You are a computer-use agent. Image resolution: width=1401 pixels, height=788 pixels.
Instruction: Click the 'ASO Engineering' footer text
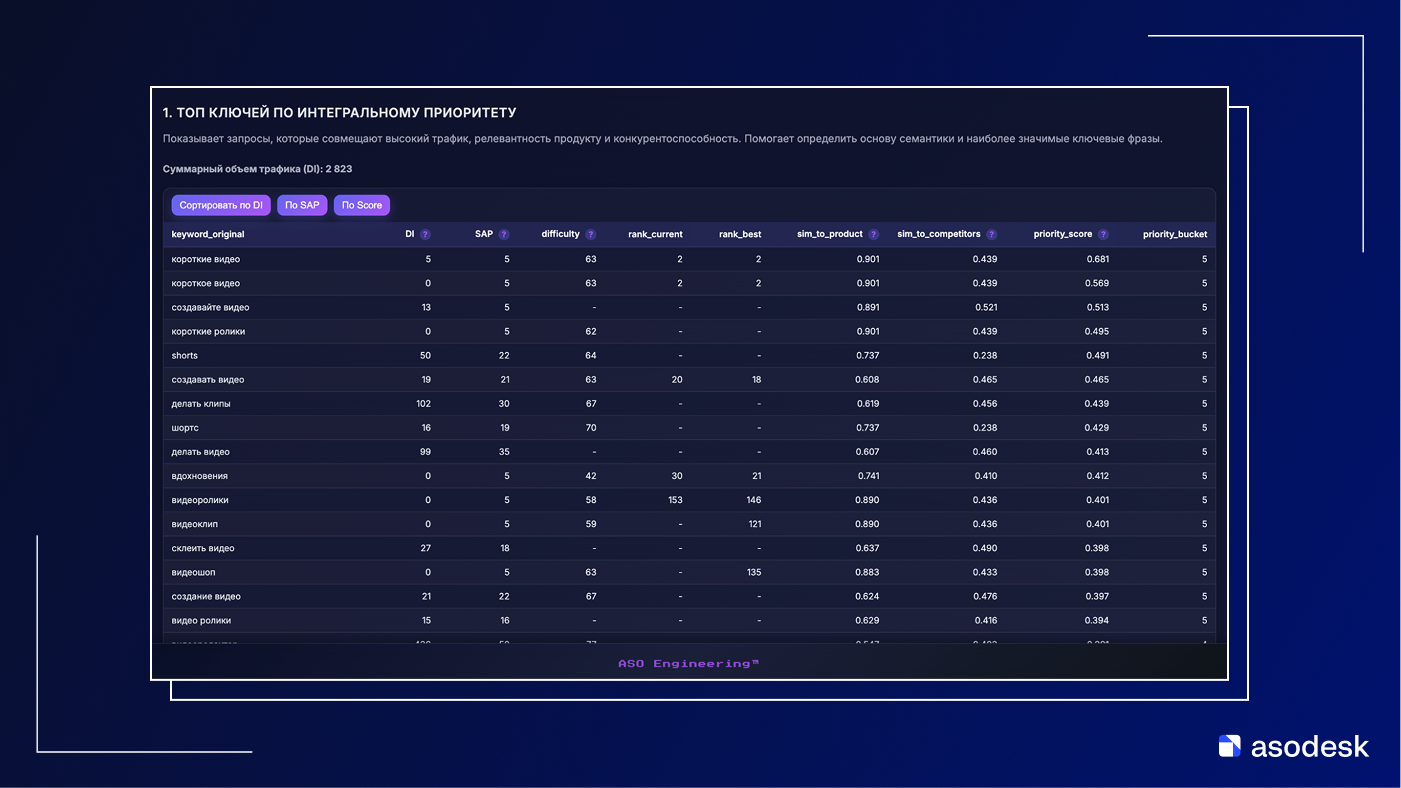pos(688,664)
